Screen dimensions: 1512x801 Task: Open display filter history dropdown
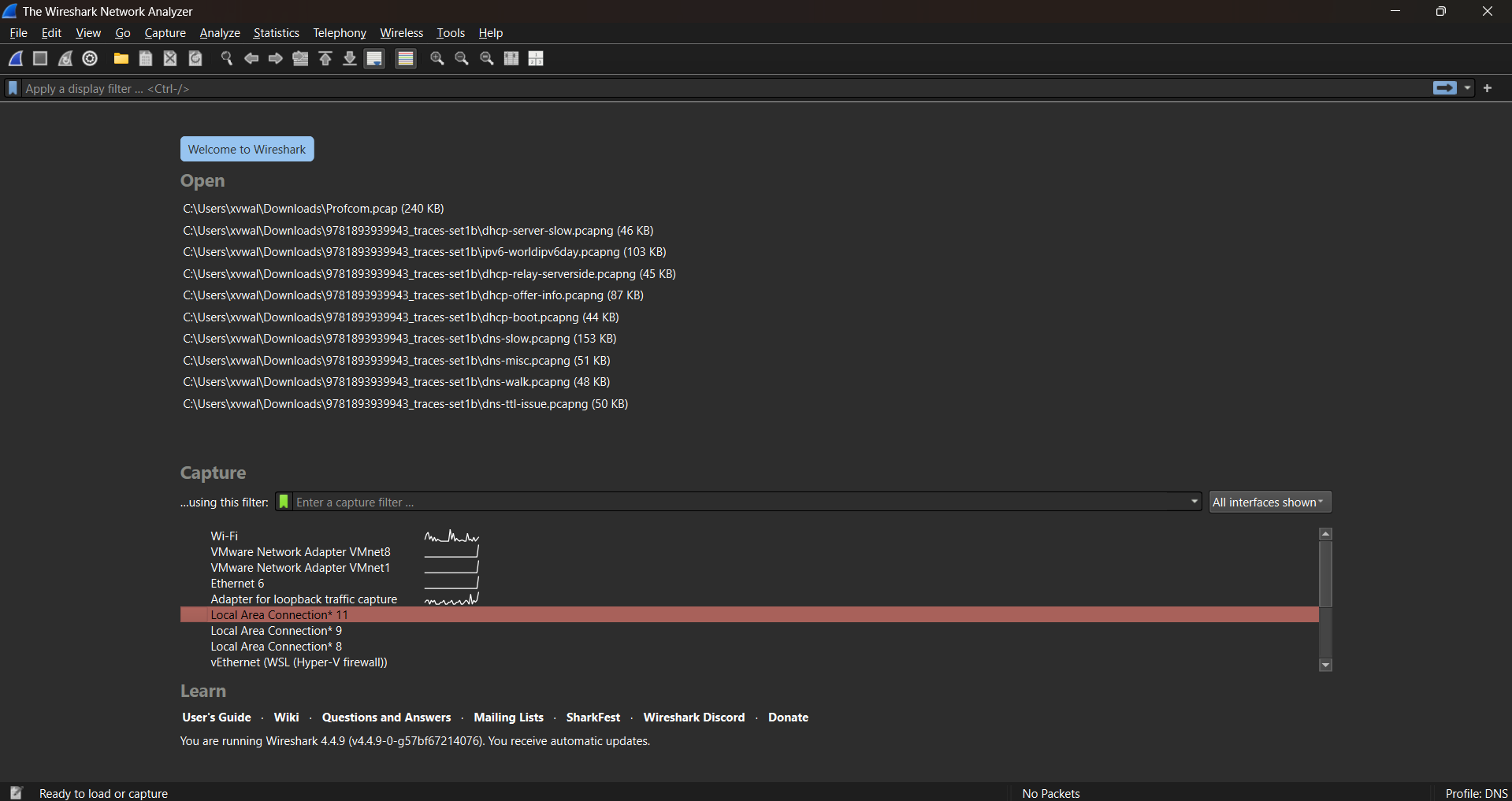point(1467,88)
